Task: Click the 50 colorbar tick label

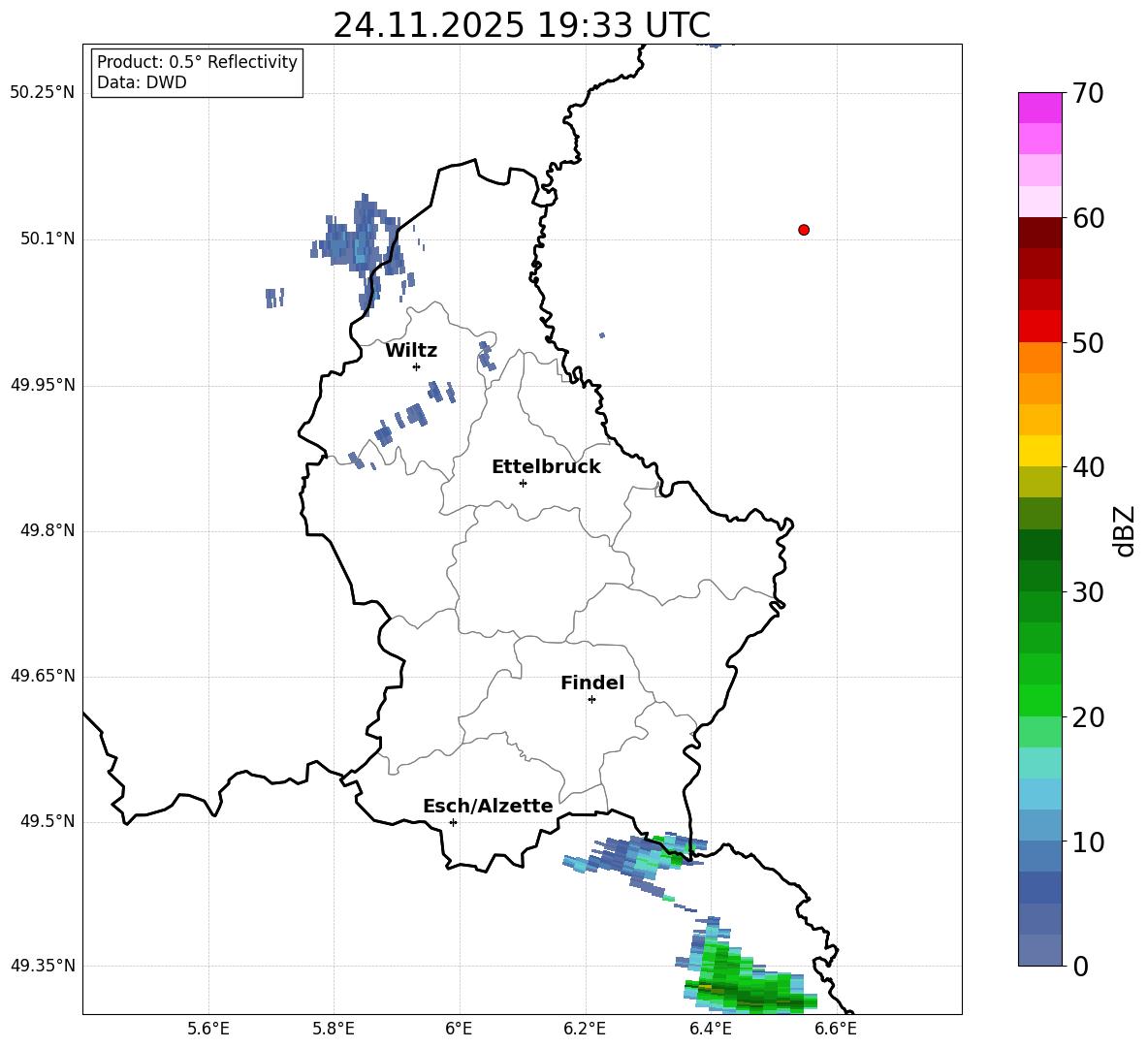Action: pos(1088,343)
